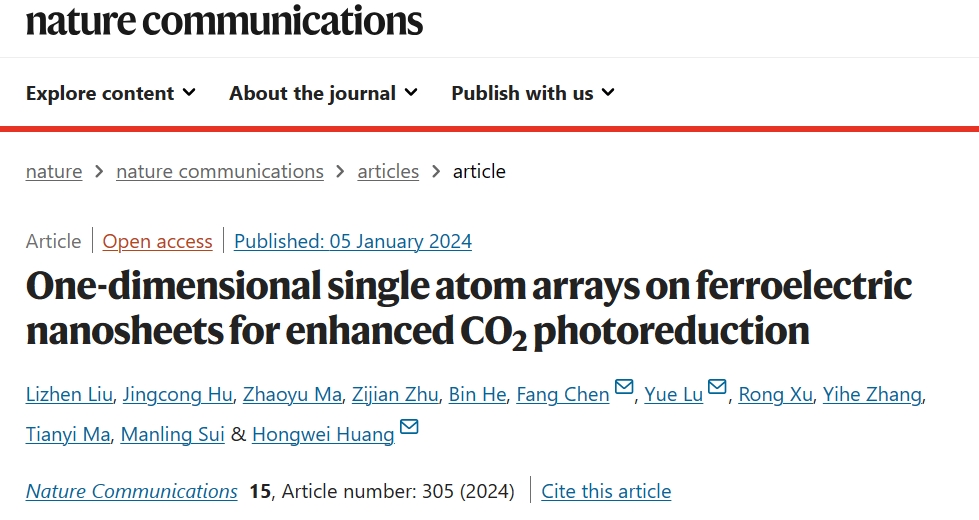Click the Open access link

tap(157, 241)
